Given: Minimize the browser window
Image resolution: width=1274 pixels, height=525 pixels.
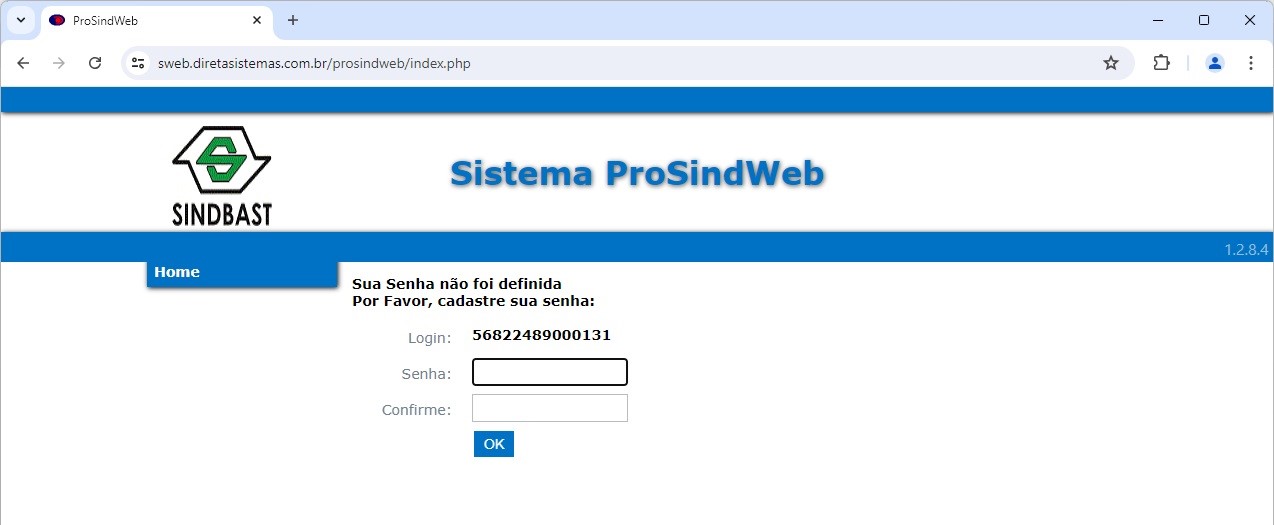Looking at the screenshot, I should [x=1158, y=20].
